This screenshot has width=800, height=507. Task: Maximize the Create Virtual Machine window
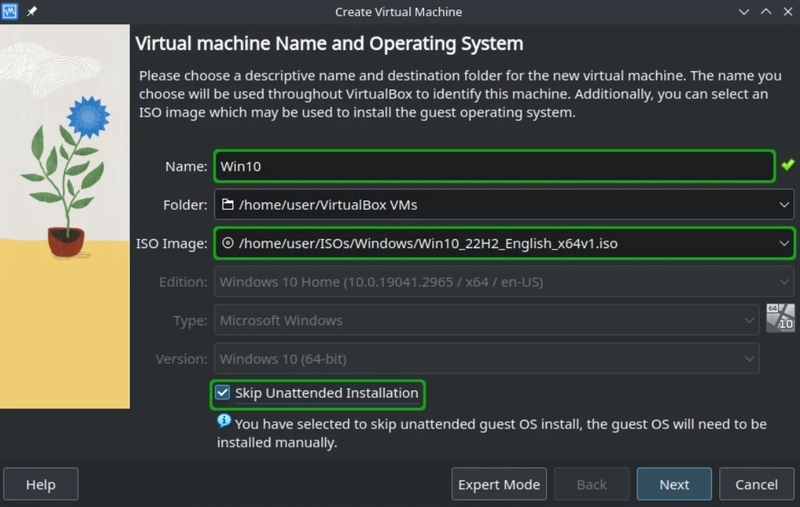click(766, 12)
